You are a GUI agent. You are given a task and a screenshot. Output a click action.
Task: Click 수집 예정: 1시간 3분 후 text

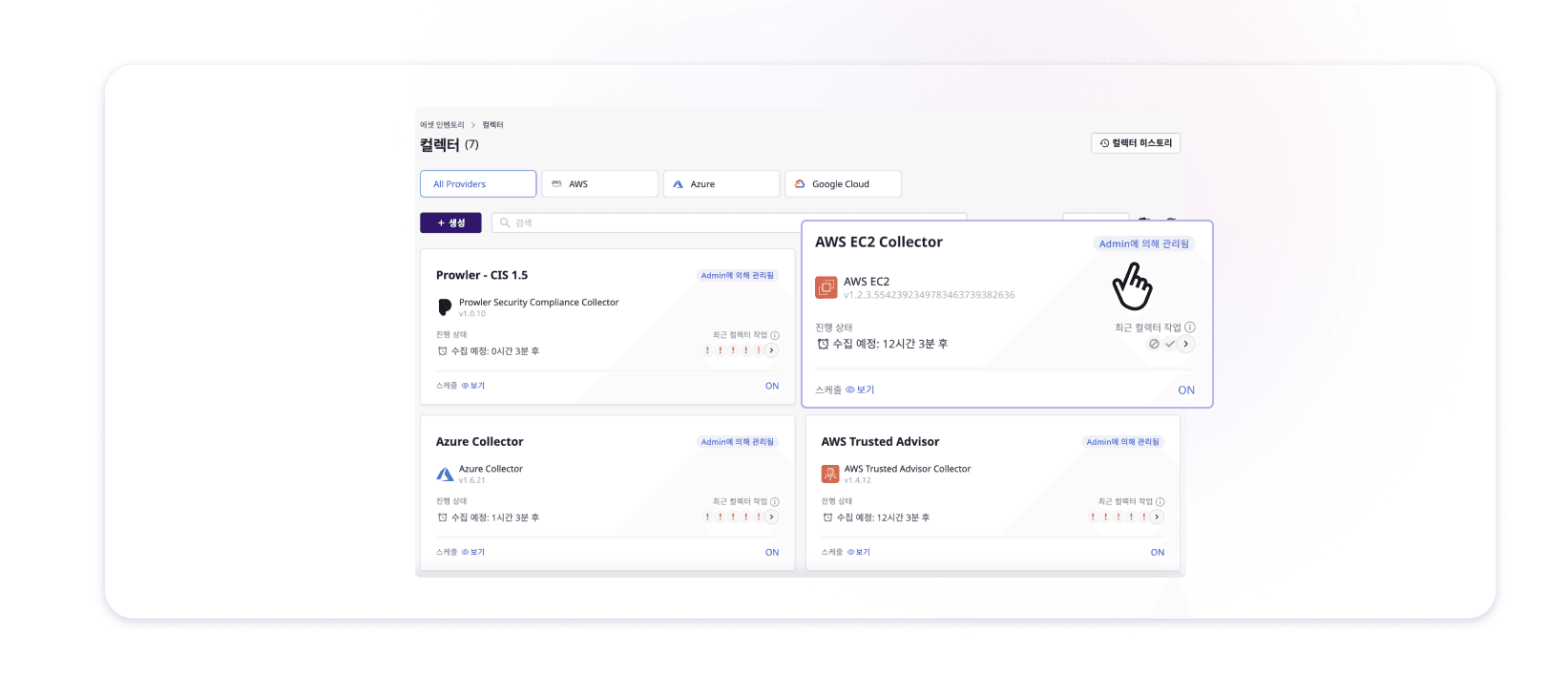pos(495,517)
